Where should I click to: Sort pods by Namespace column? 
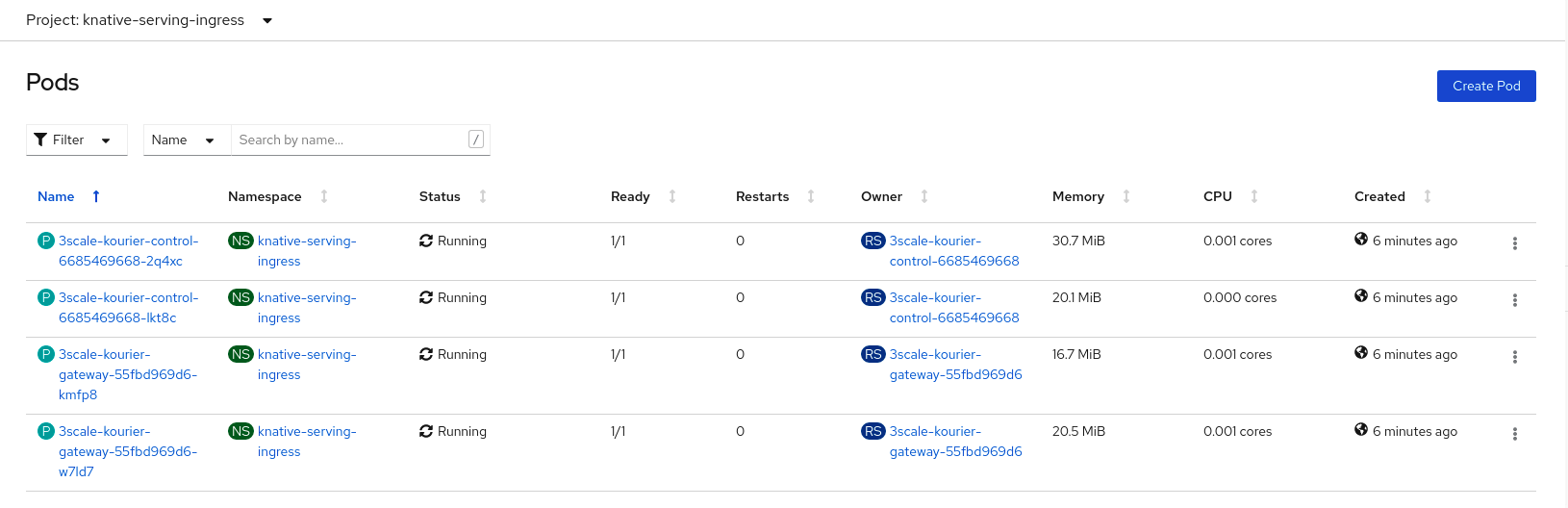click(266, 196)
